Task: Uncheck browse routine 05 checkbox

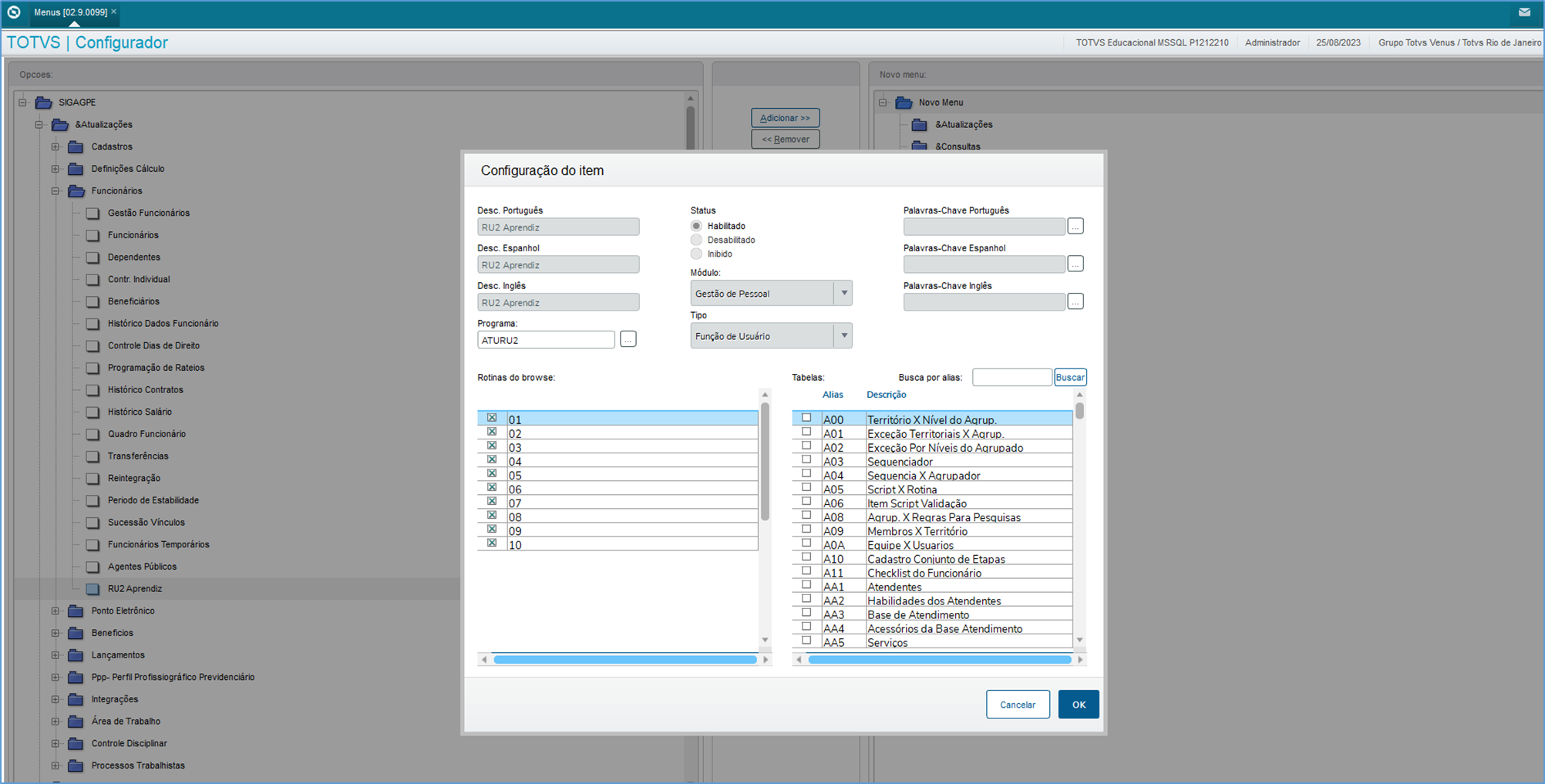Action: [492, 473]
